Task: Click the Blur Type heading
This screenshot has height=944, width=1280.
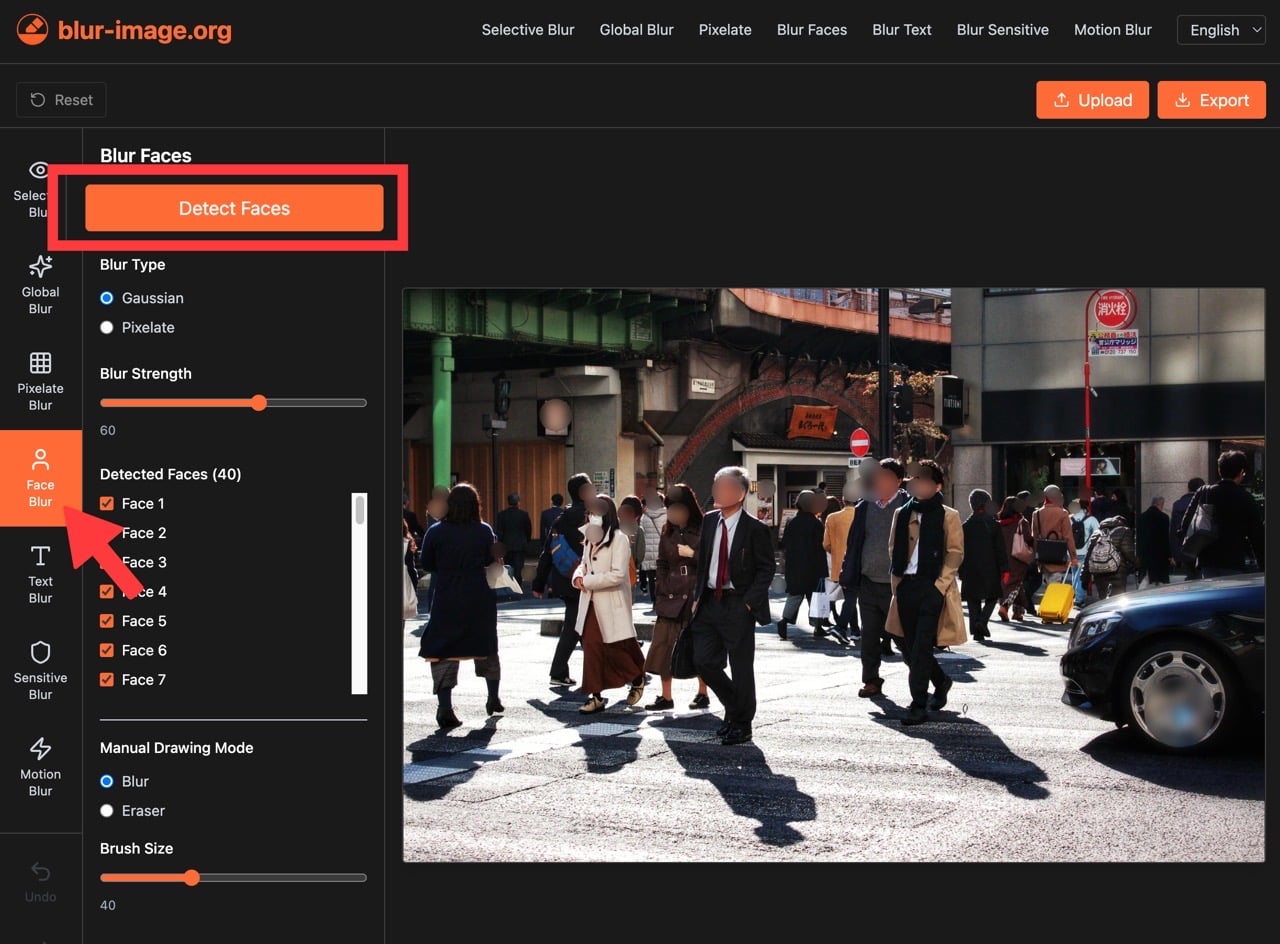Action: pyautogui.click(x=133, y=265)
